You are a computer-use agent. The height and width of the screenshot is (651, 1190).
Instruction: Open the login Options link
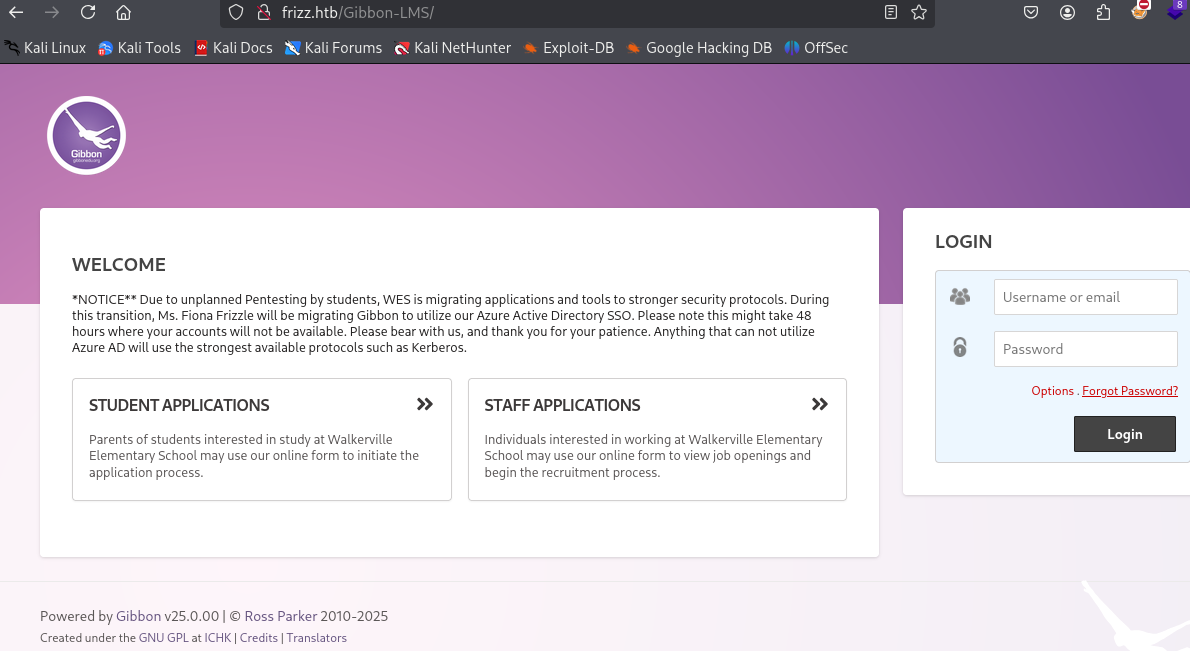point(1052,391)
